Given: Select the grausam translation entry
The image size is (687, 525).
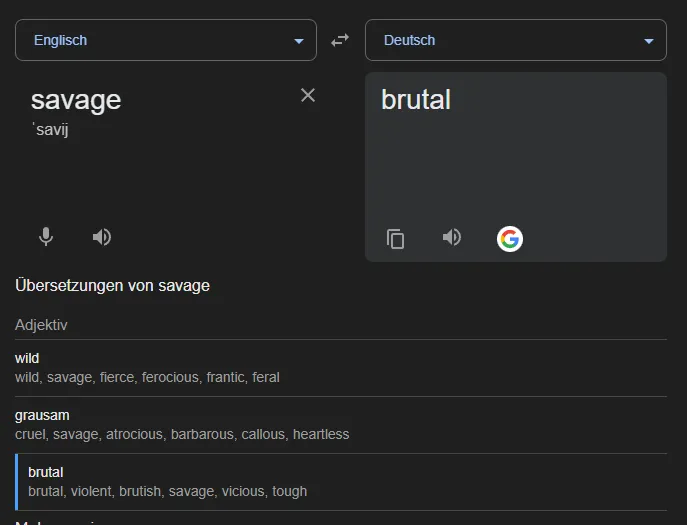Looking at the screenshot, I should (x=341, y=425).
